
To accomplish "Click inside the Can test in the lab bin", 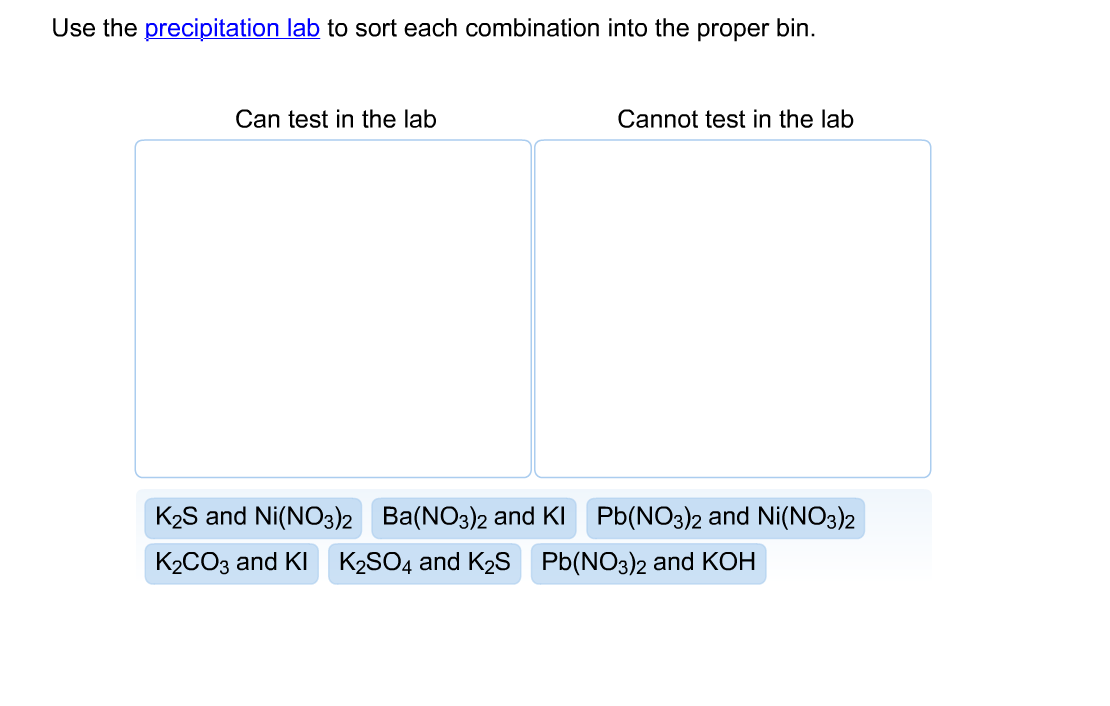I will [x=333, y=308].
